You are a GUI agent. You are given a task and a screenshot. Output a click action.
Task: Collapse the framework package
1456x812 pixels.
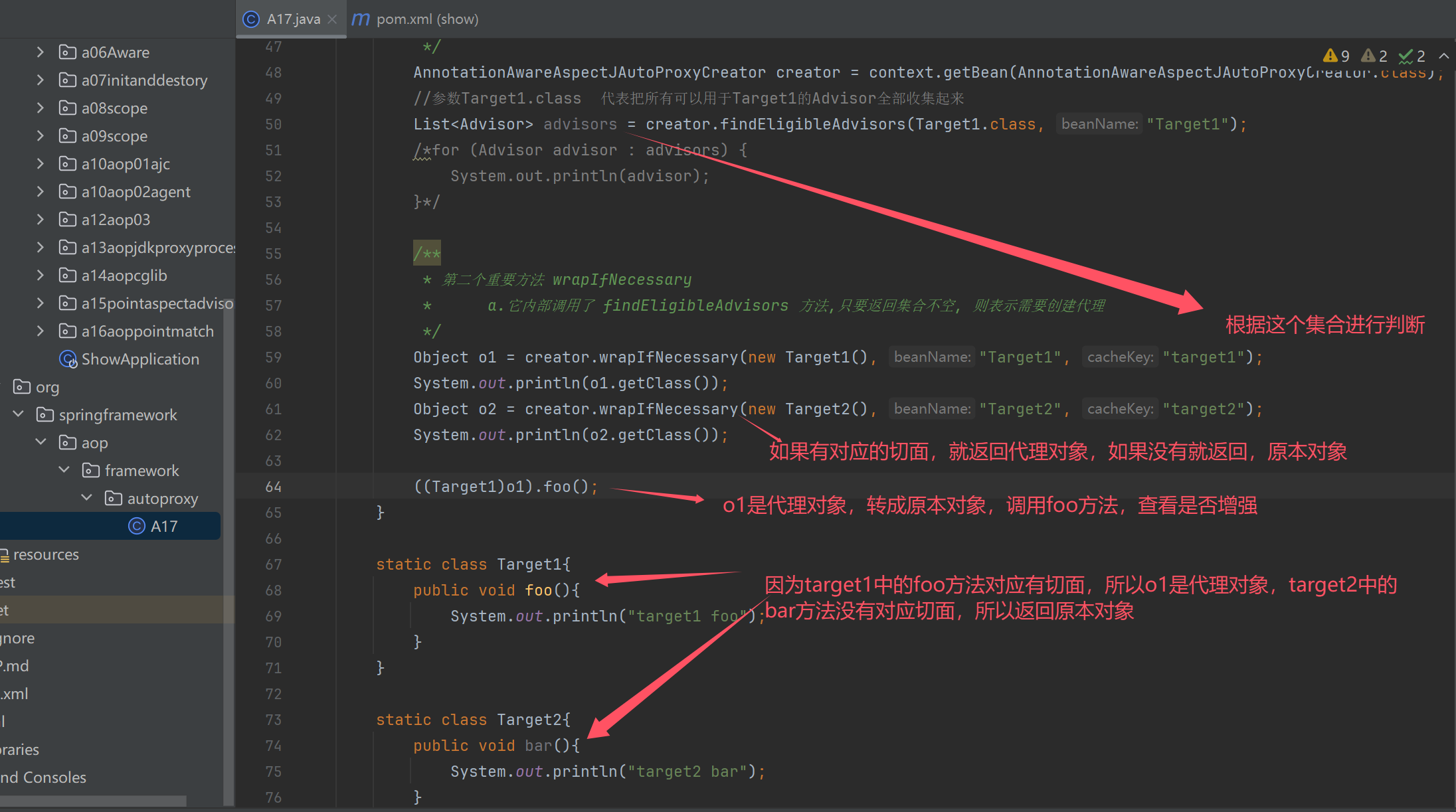[x=64, y=470]
